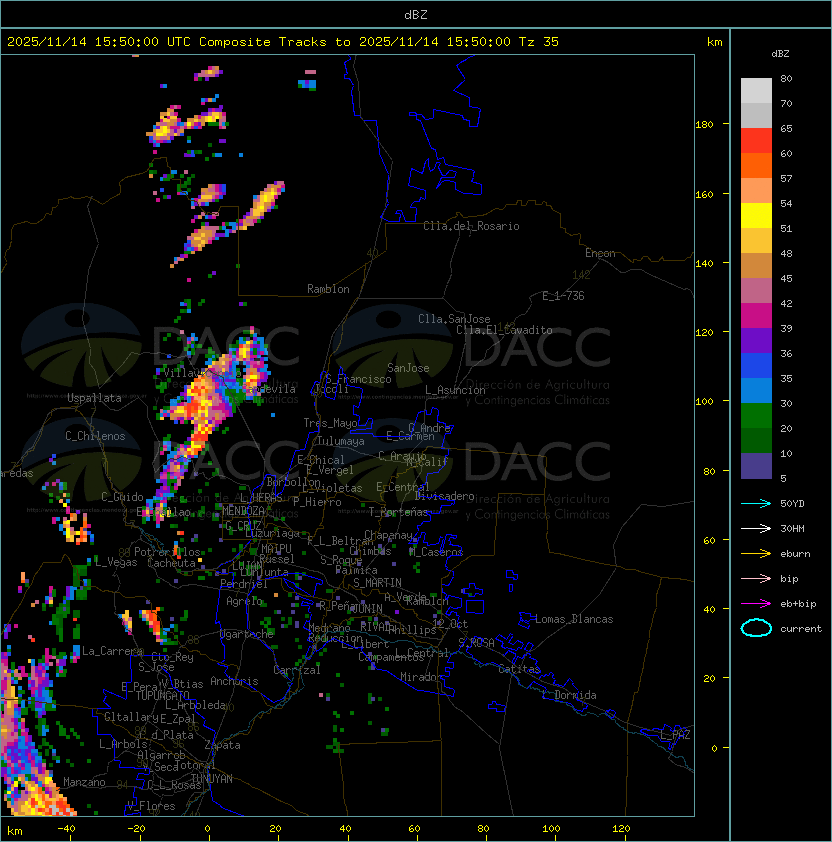Select the 'Ramblon' map label

pos(328,289)
